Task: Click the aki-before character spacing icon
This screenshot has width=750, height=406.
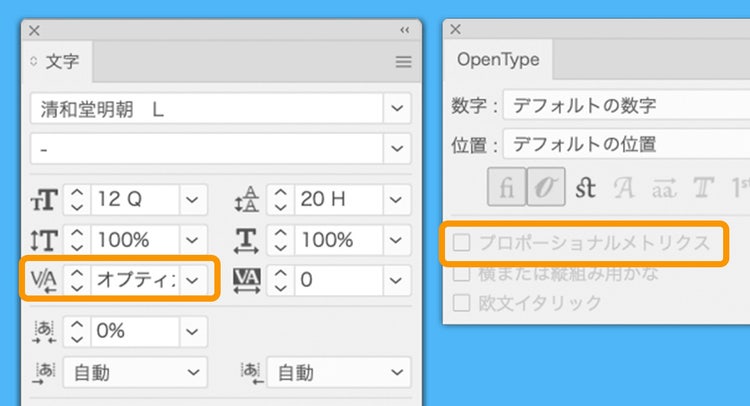Action: 45,373
